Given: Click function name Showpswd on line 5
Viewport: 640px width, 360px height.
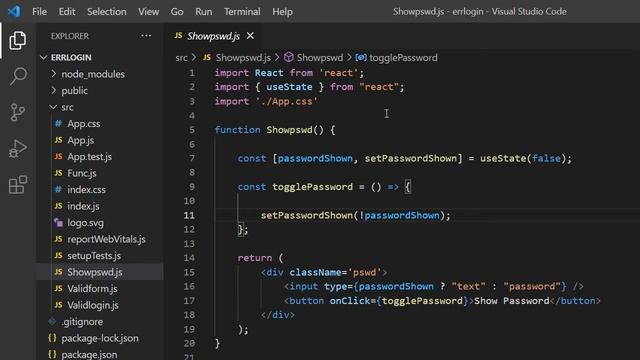Looking at the screenshot, I should (289, 130).
